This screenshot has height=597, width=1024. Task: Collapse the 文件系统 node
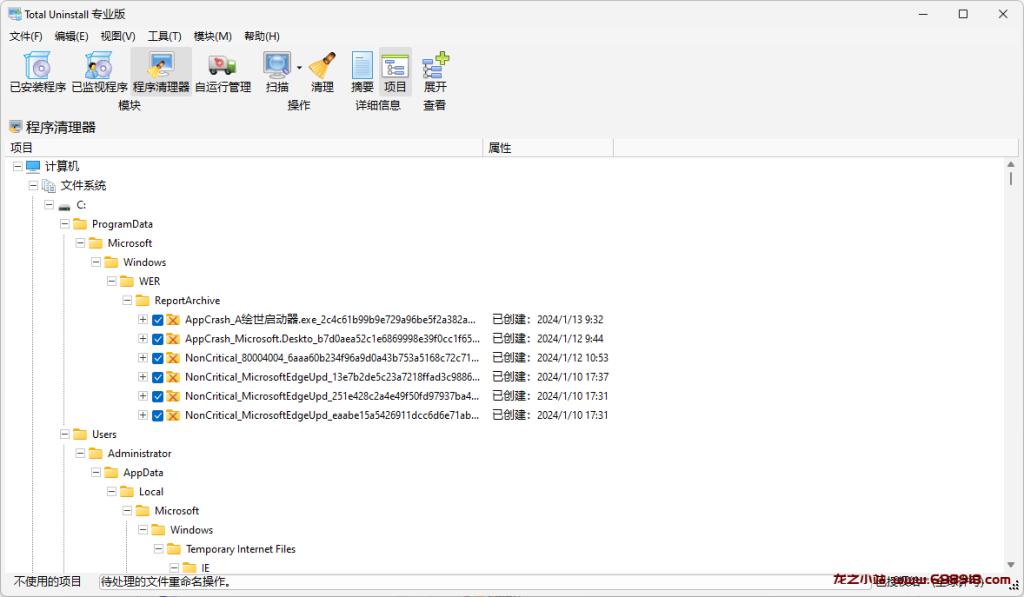(x=33, y=186)
